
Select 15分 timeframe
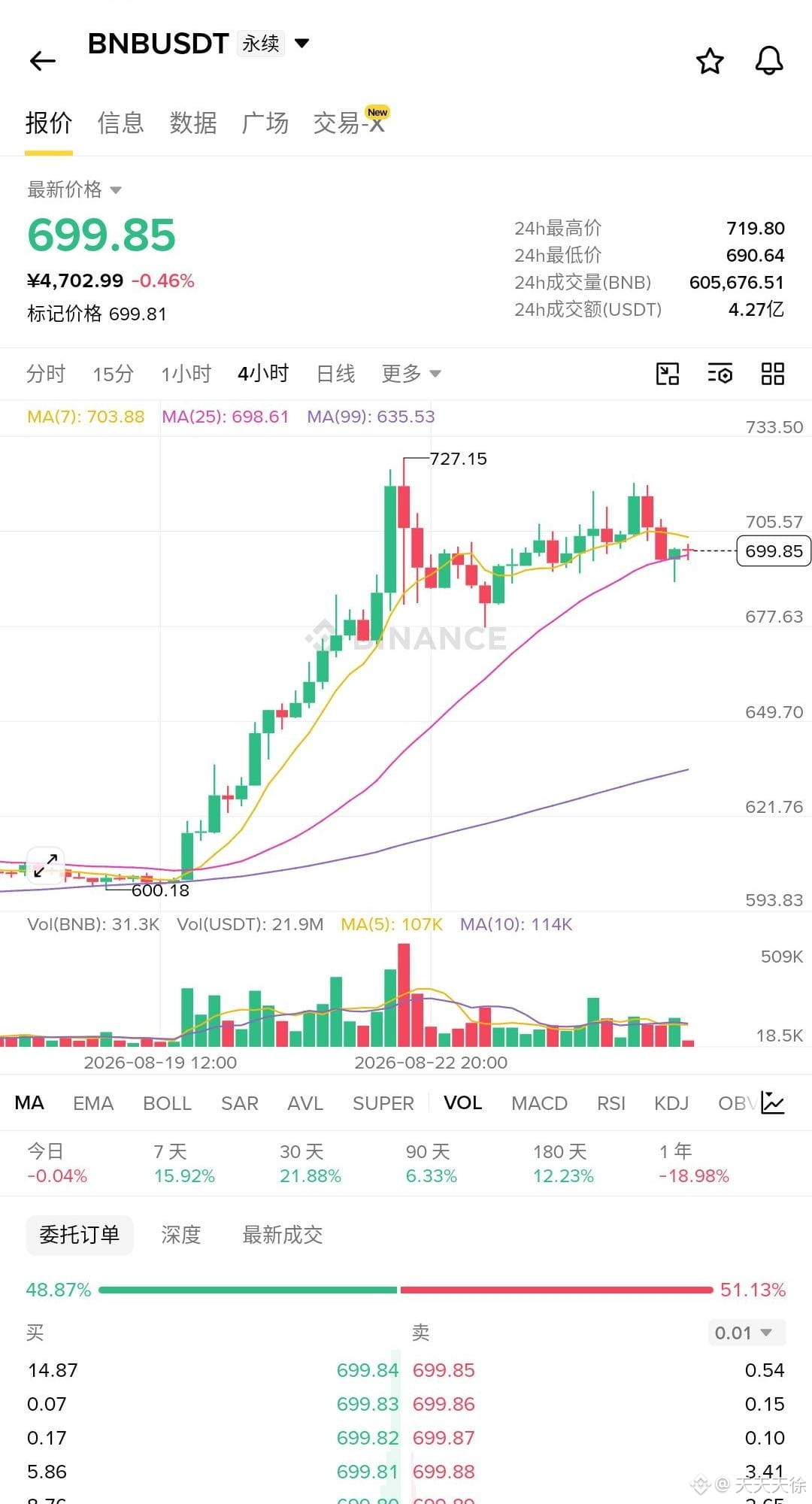(x=114, y=374)
